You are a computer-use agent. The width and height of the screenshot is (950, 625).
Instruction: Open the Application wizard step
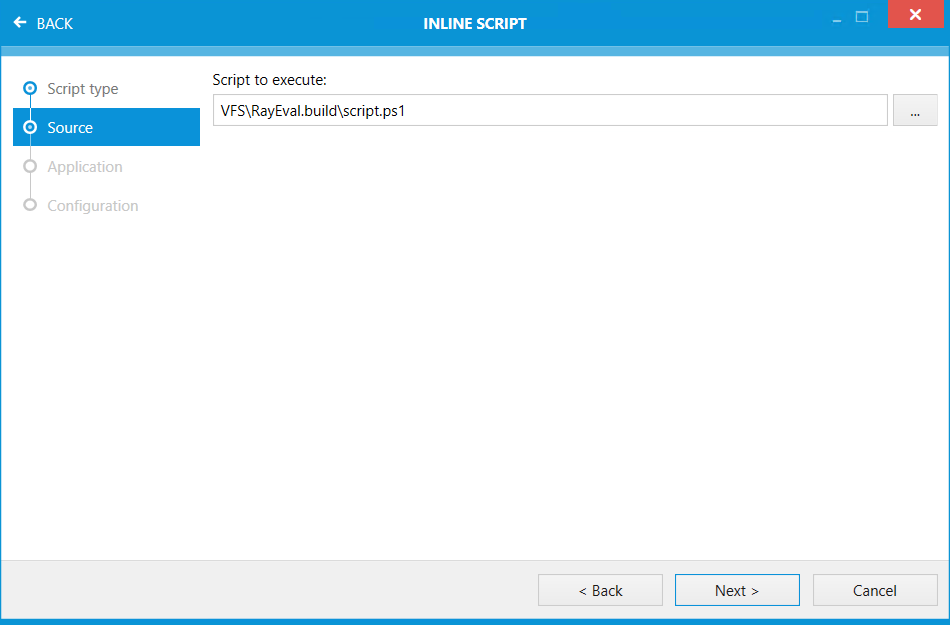[x=85, y=167]
